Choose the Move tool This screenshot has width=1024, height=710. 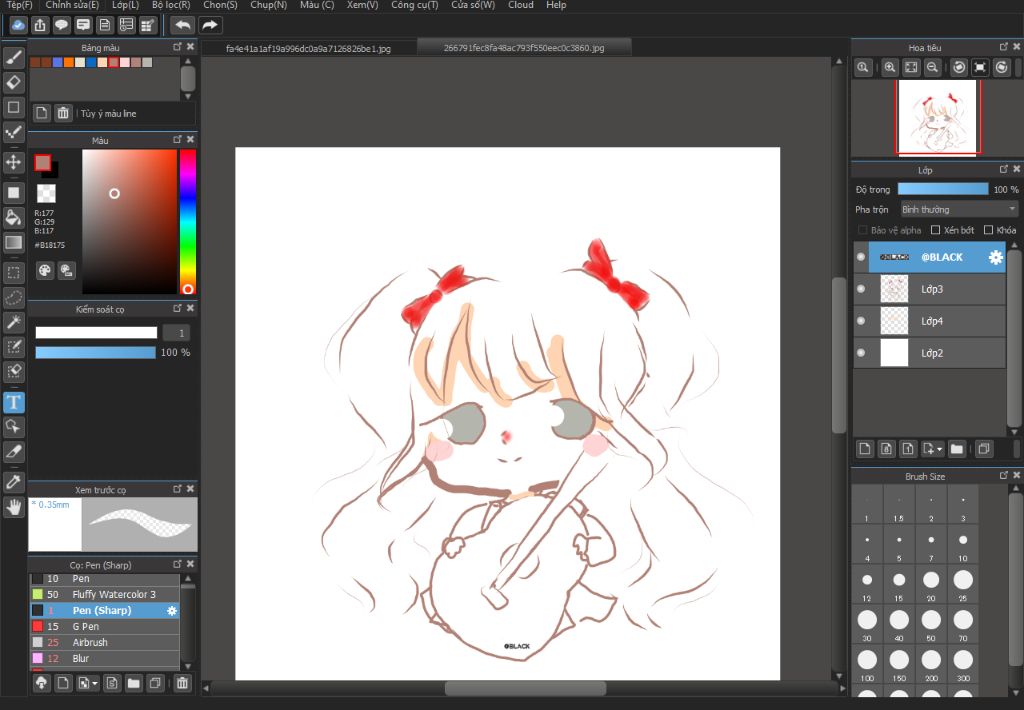pos(14,161)
